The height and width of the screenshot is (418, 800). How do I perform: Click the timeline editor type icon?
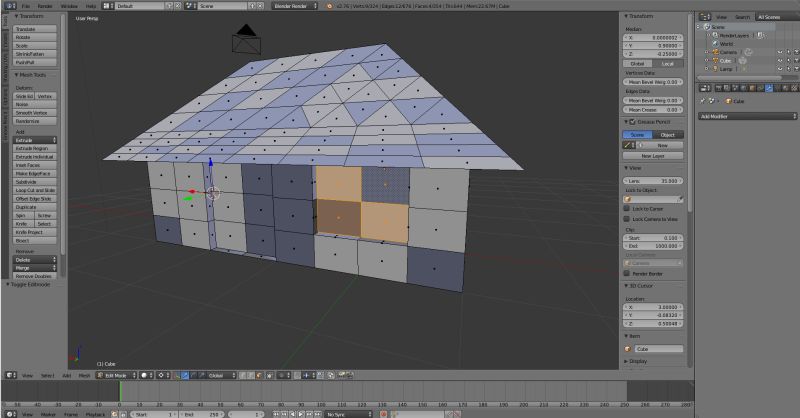pyautogui.click(x=10, y=414)
